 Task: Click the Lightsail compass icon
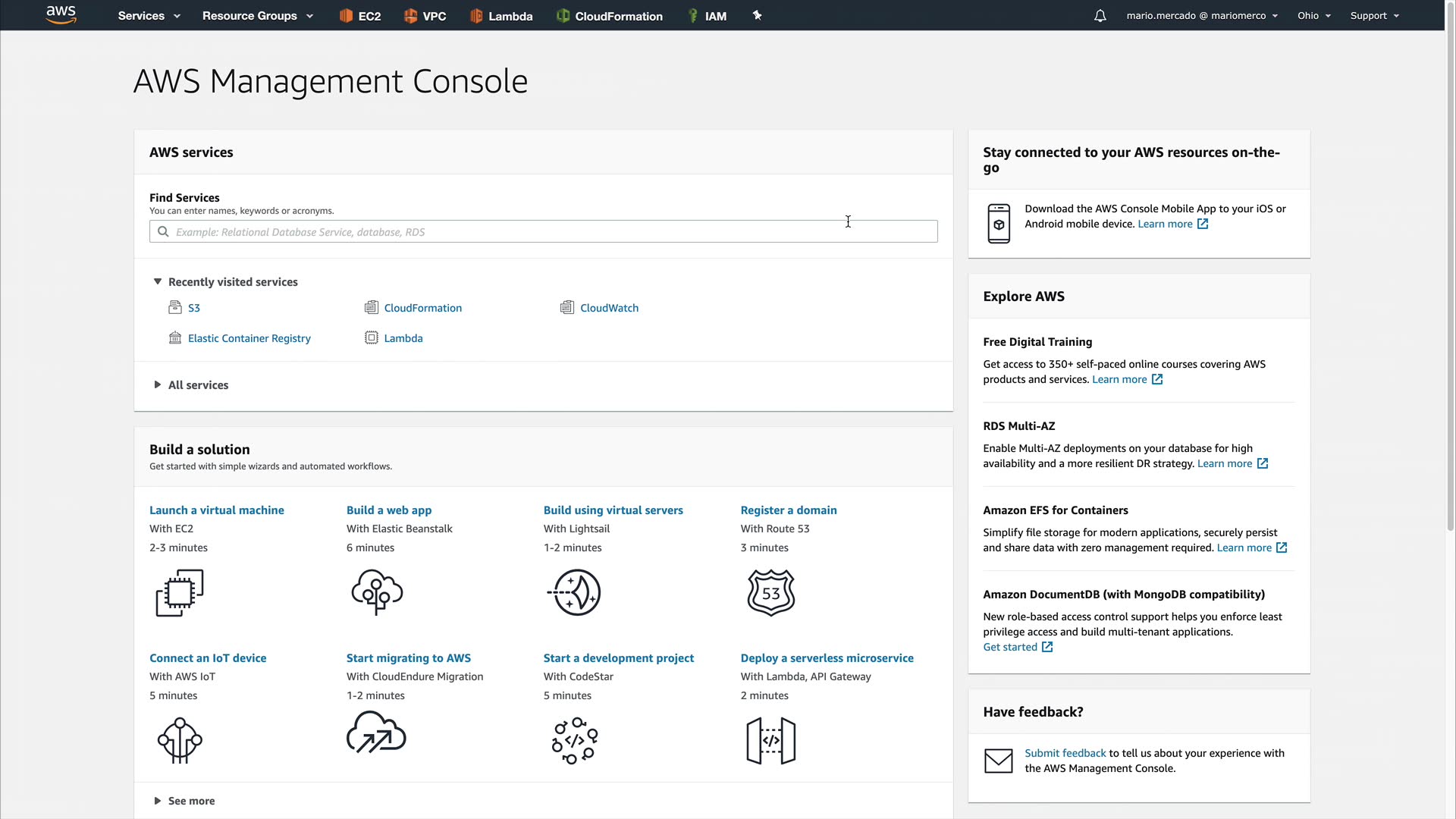(x=575, y=592)
